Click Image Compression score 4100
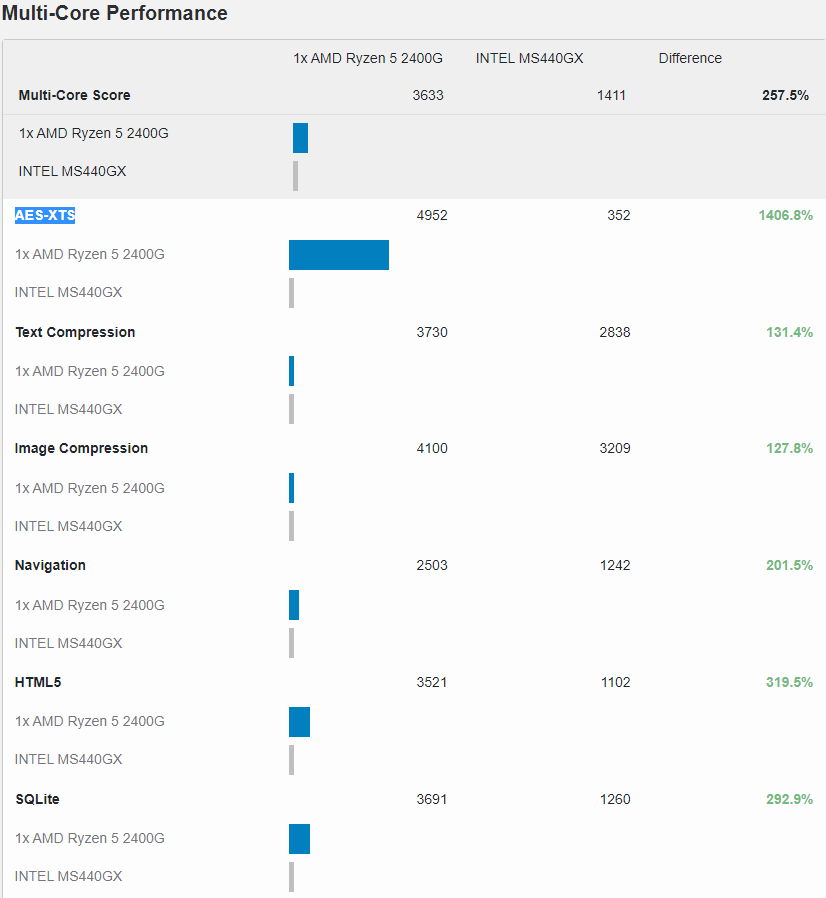 coord(432,448)
